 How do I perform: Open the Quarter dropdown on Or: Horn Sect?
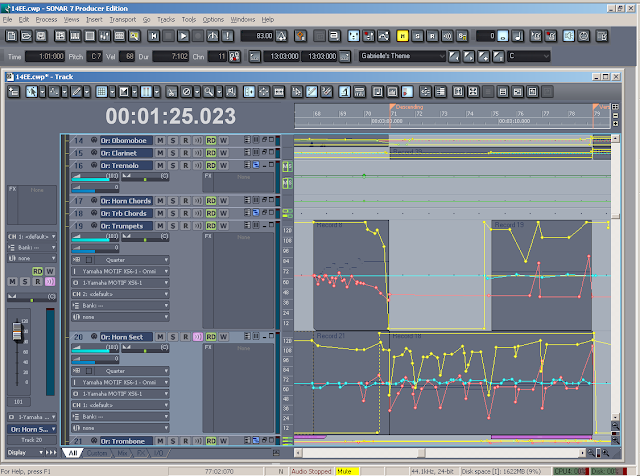120,371
